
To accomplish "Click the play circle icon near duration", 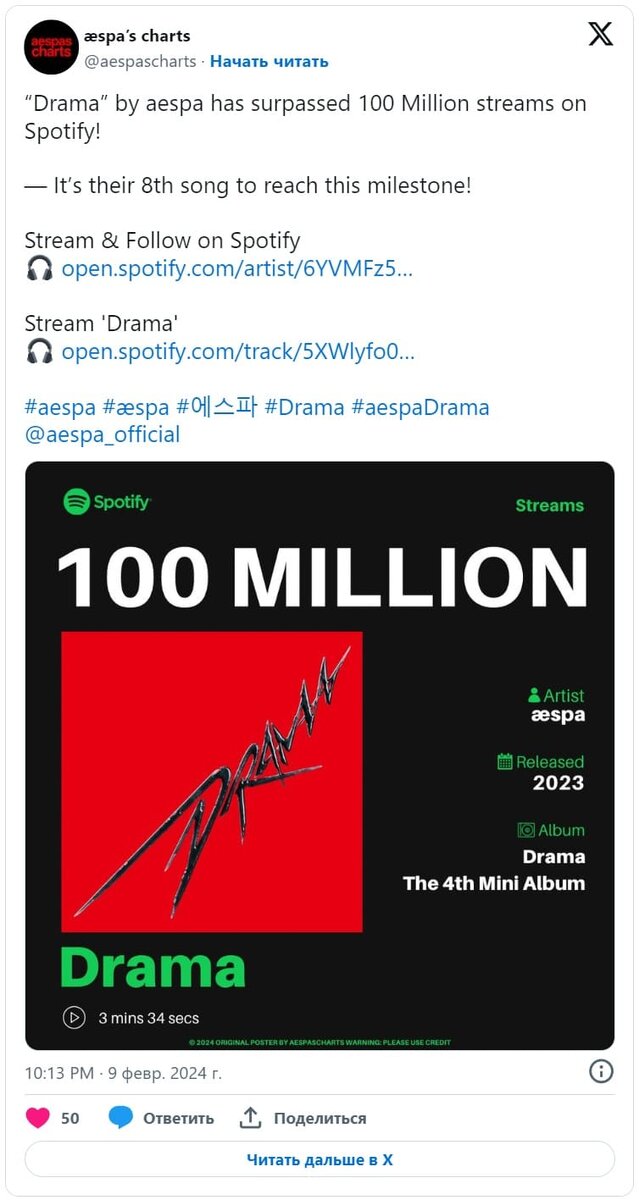I will (x=74, y=1018).
